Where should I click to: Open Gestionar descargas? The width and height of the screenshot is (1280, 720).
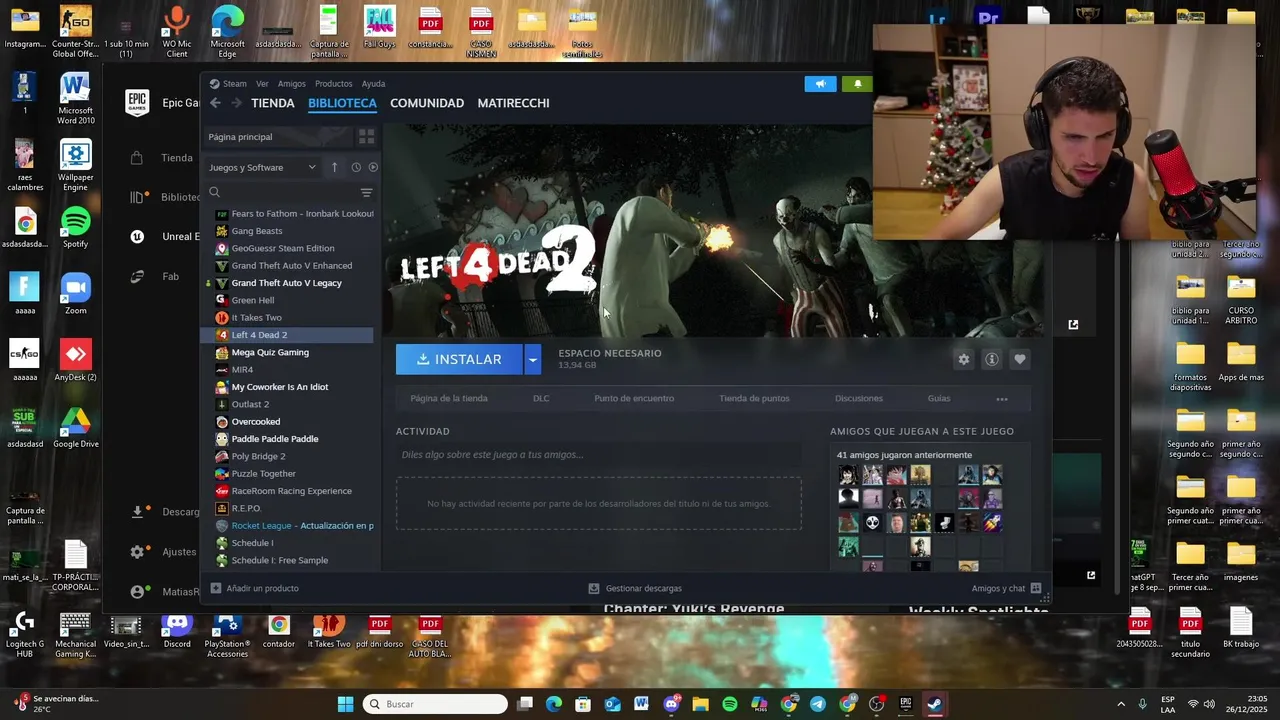(635, 588)
